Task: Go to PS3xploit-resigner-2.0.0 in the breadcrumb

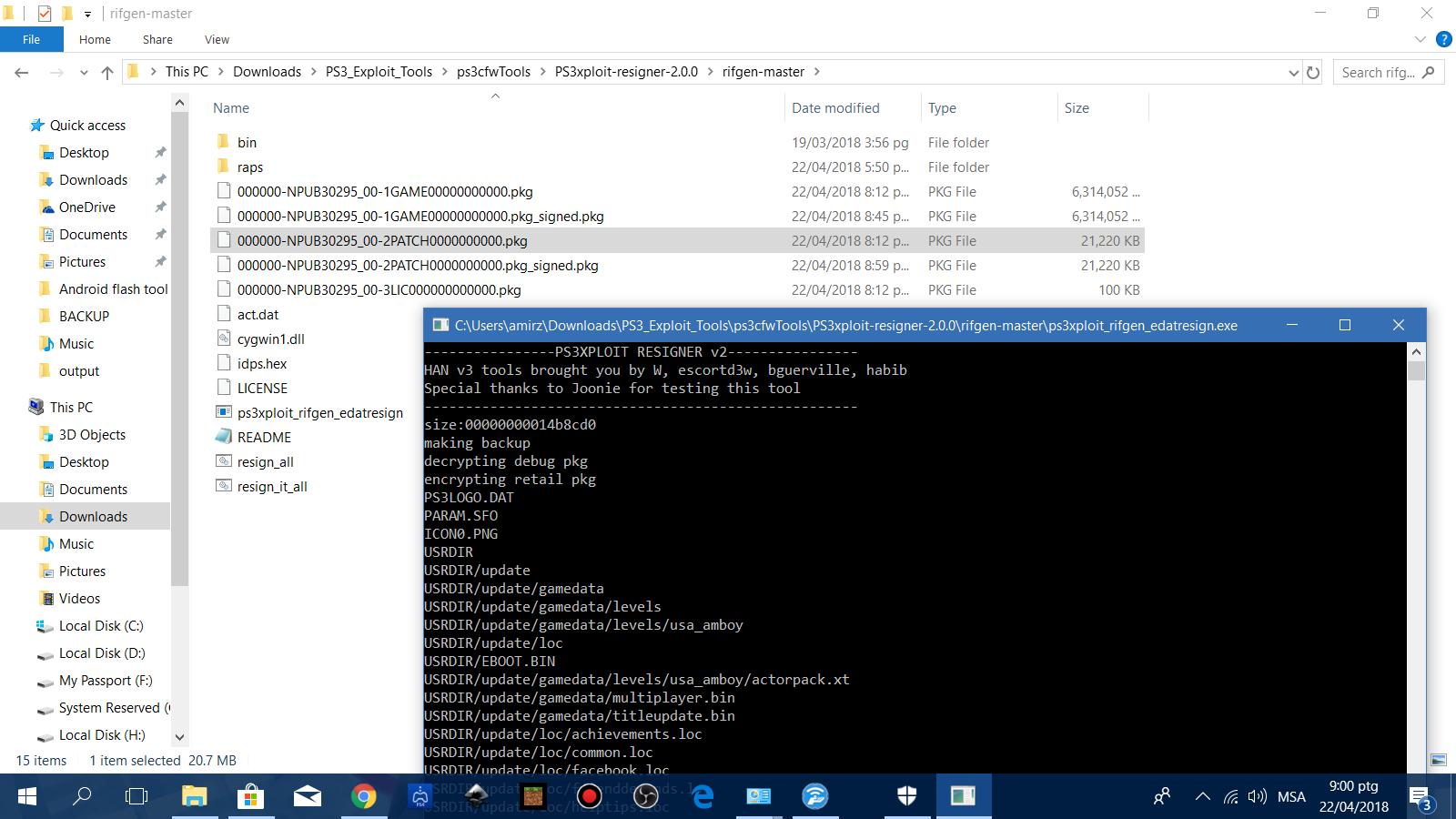Action: coord(626,72)
